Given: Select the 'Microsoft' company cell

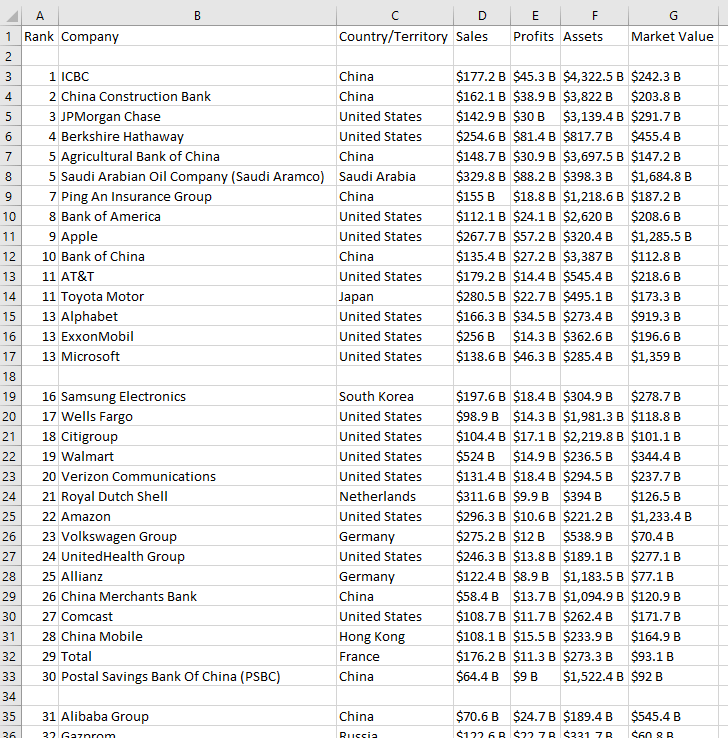Looking at the screenshot, I should coord(197,356).
